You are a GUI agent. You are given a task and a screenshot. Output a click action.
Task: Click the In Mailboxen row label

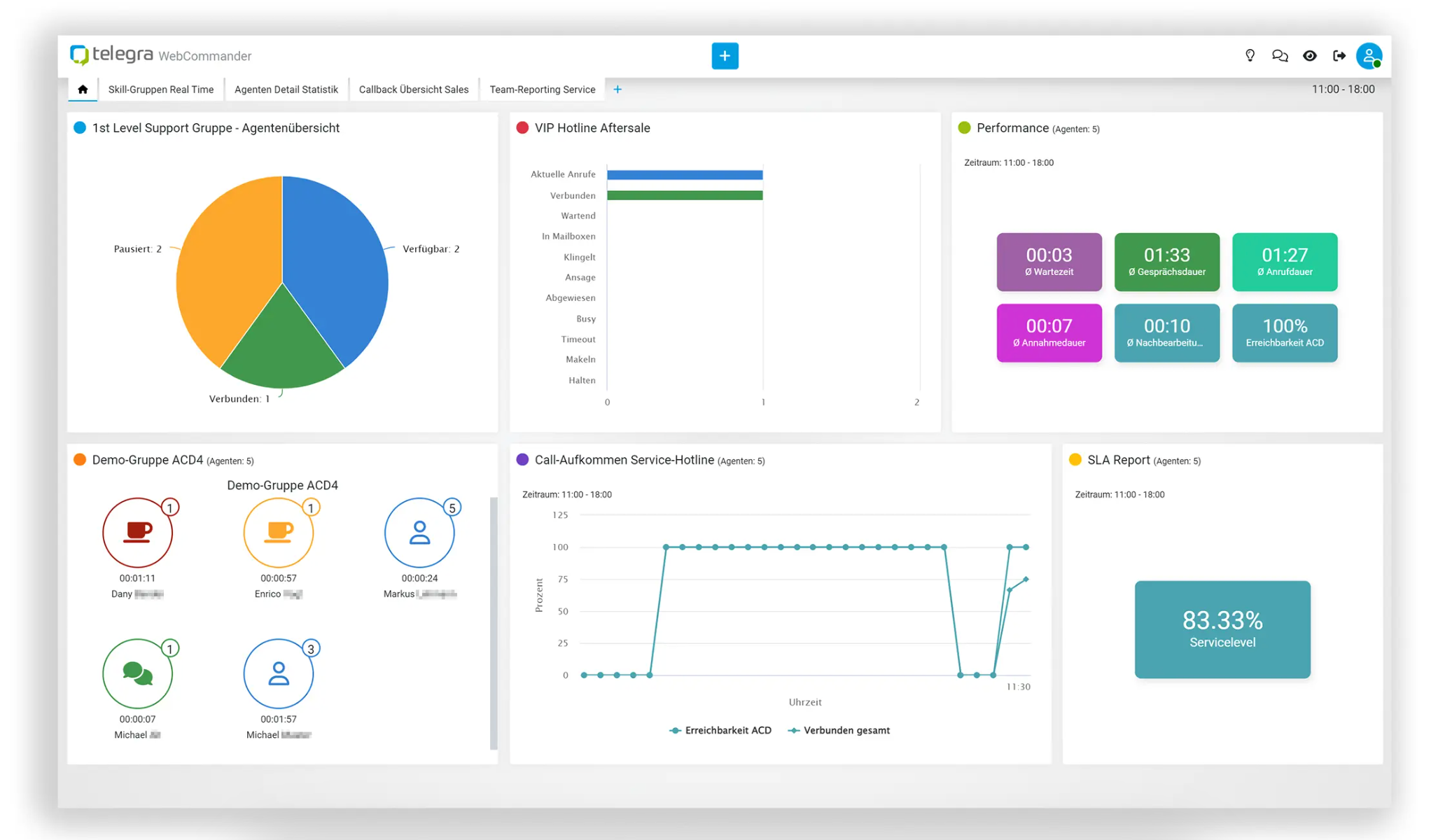click(568, 237)
